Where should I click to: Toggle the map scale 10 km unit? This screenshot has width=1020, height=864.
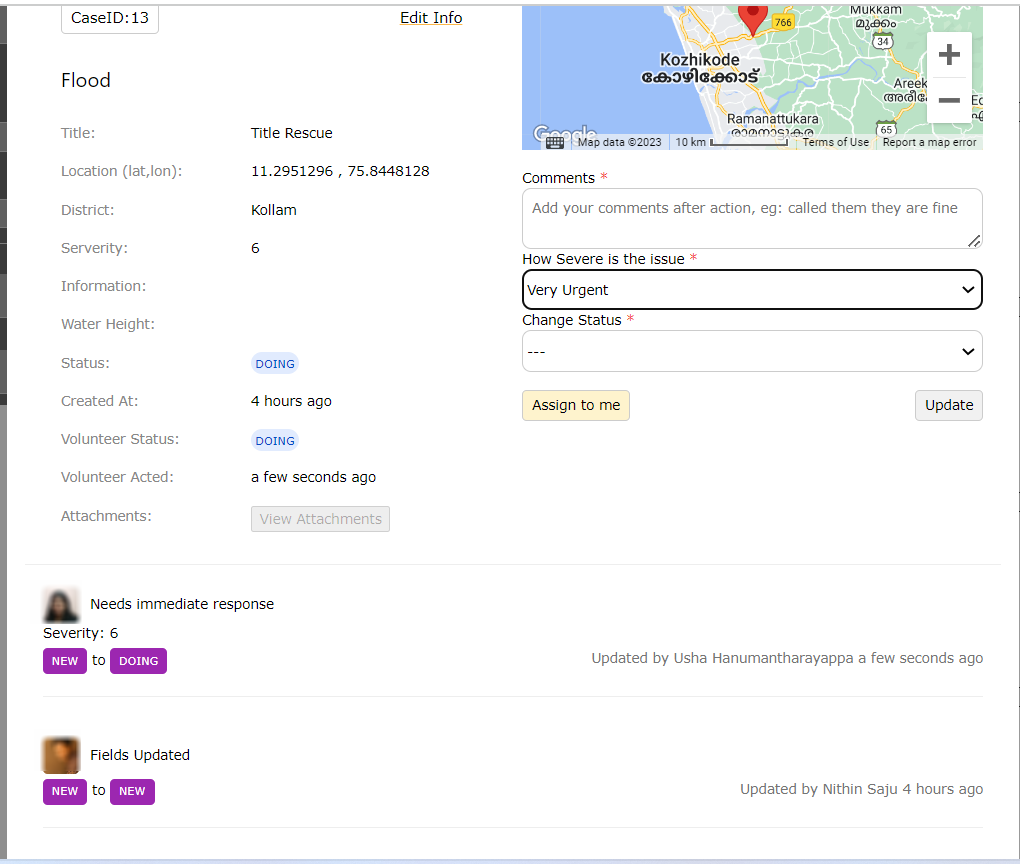click(x=730, y=142)
